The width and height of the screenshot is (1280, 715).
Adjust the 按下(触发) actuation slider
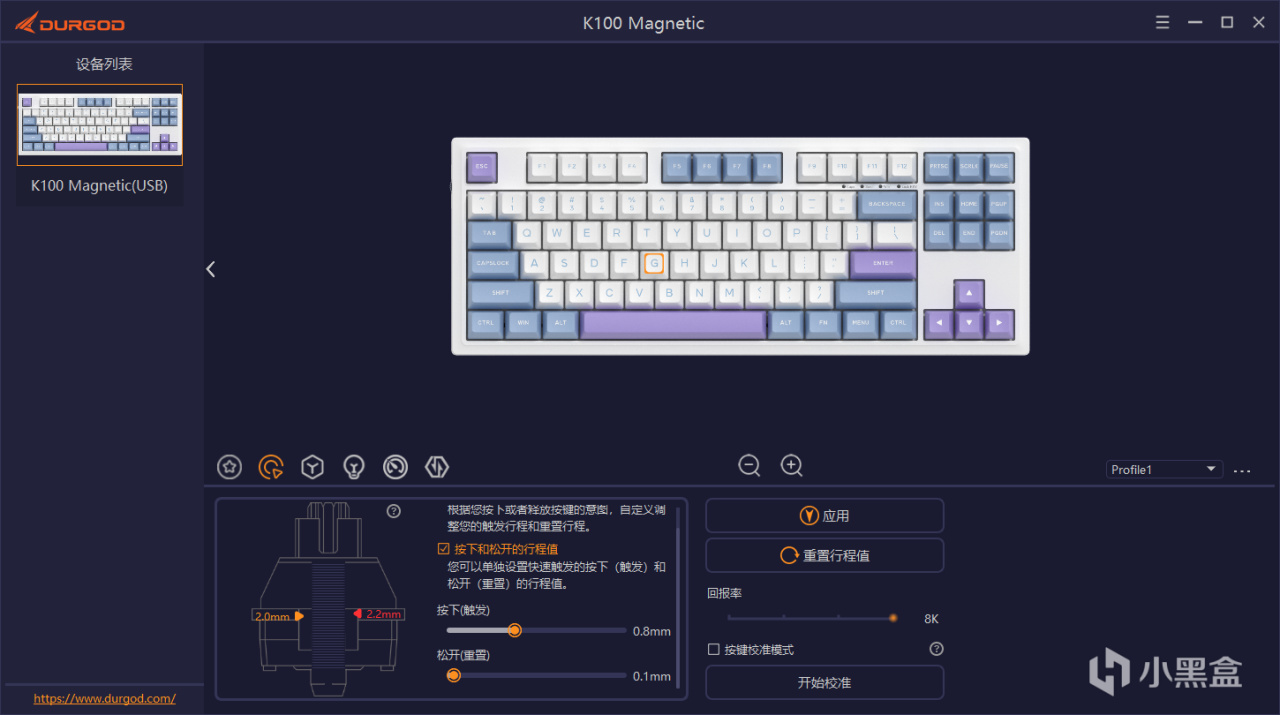[536, 630]
